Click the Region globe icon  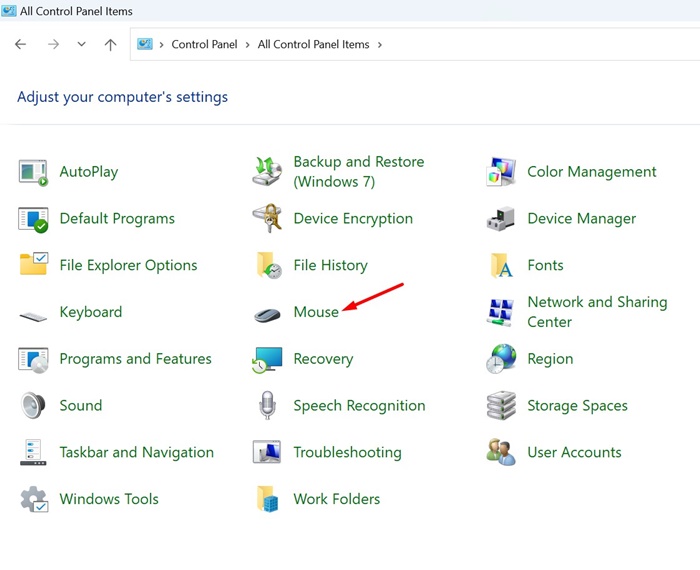(x=501, y=359)
